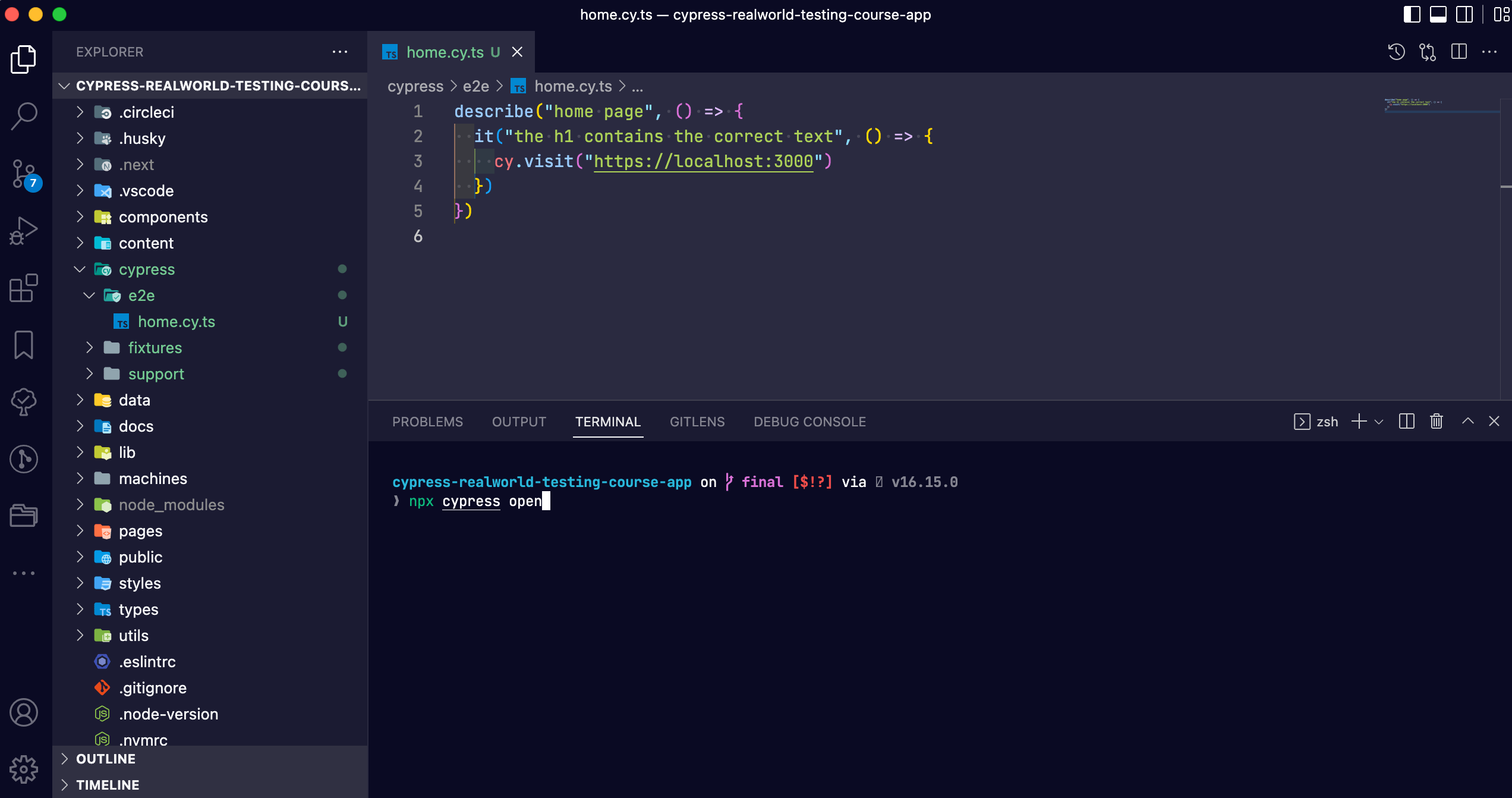Viewport: 1512px width, 798px height.
Task: Select e2e in the breadcrumb path
Action: [x=475, y=86]
